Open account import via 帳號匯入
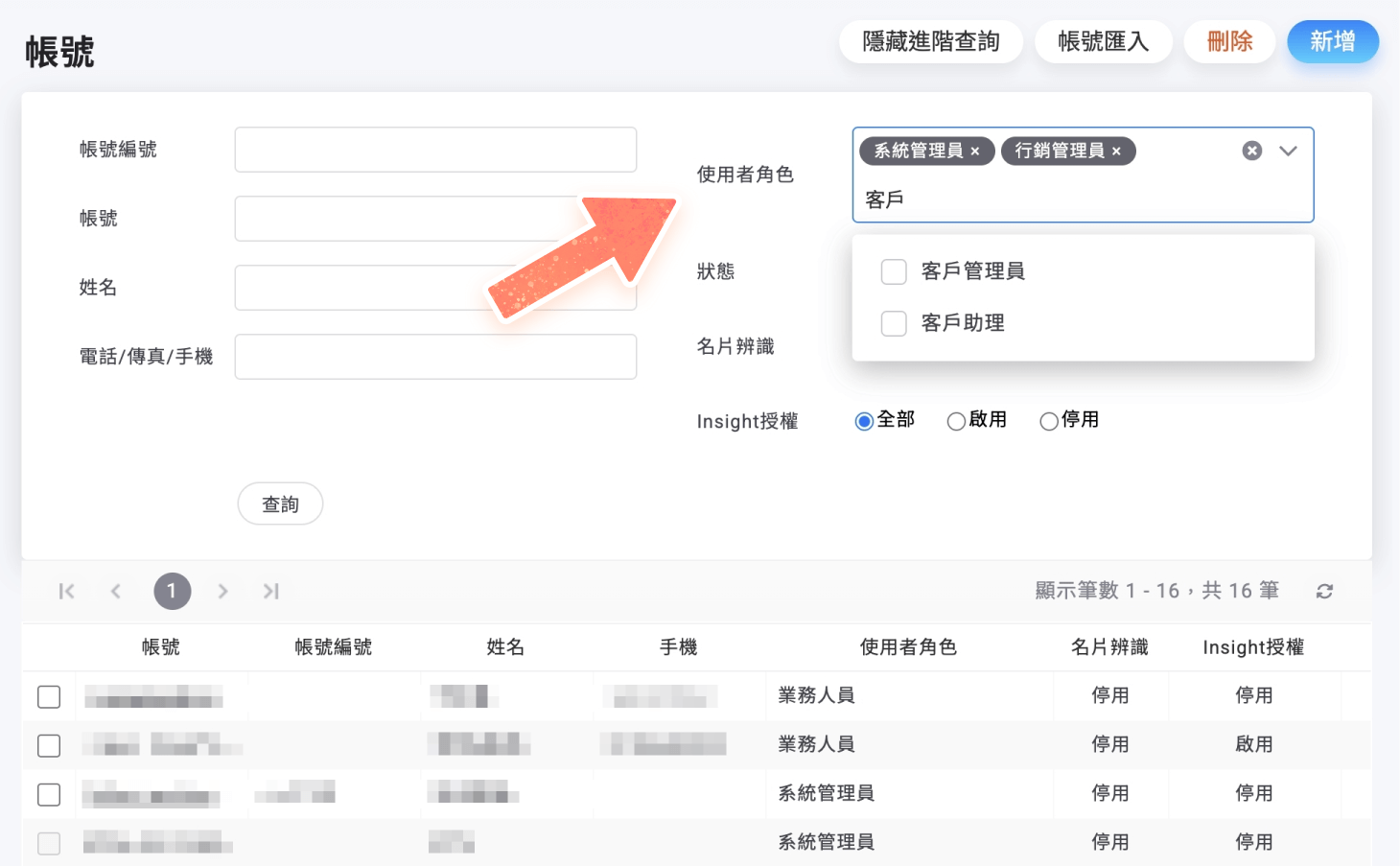The image size is (1400, 866). (x=1103, y=41)
